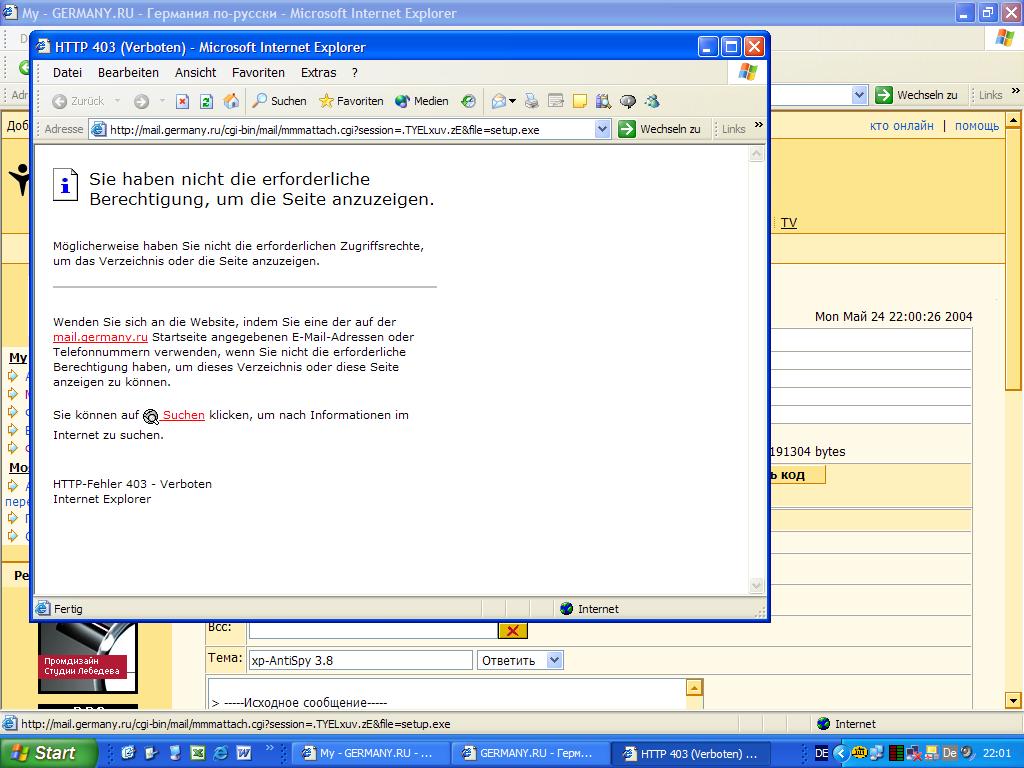Open the Bearbeiten menu
Viewport: 1024px width, 768px height.
pos(128,72)
